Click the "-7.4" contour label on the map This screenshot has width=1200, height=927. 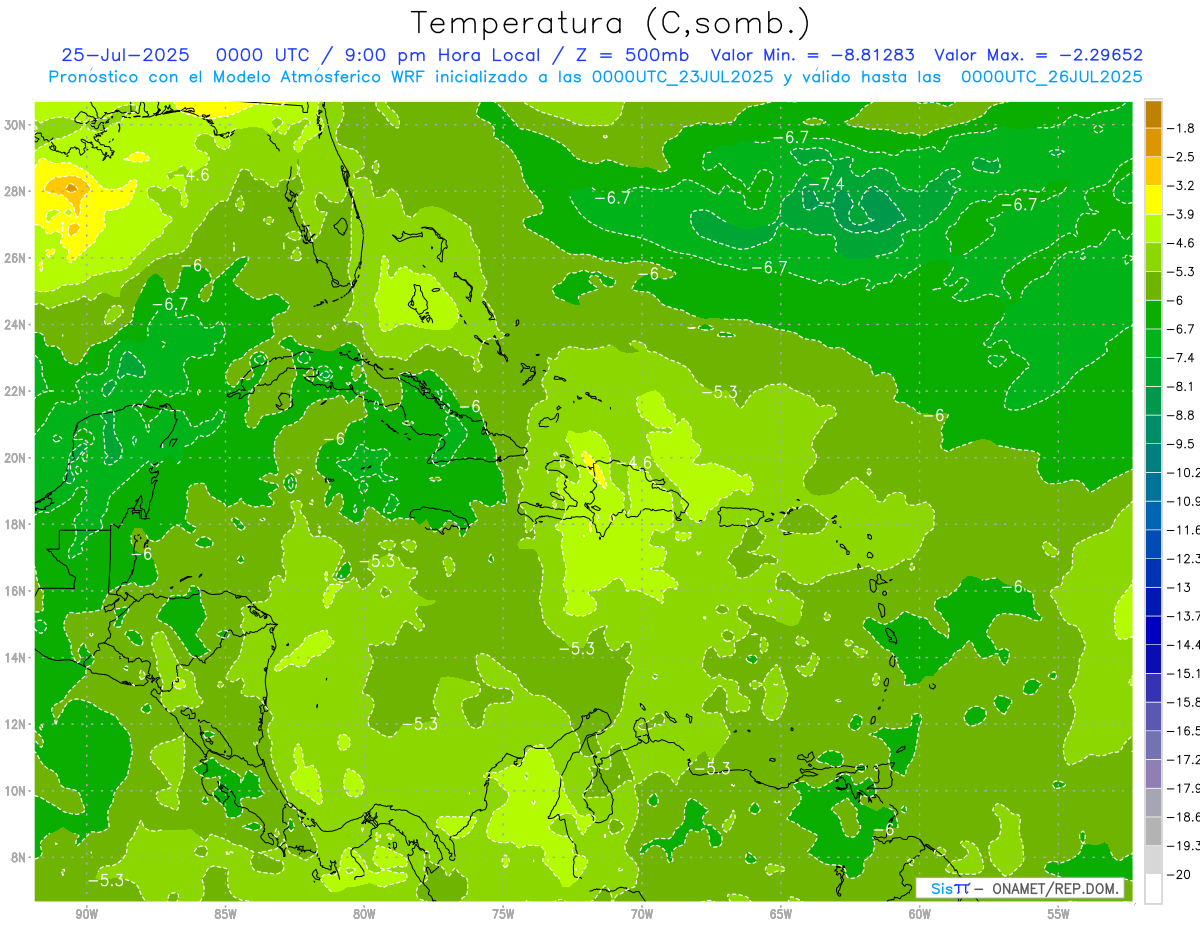tap(826, 184)
